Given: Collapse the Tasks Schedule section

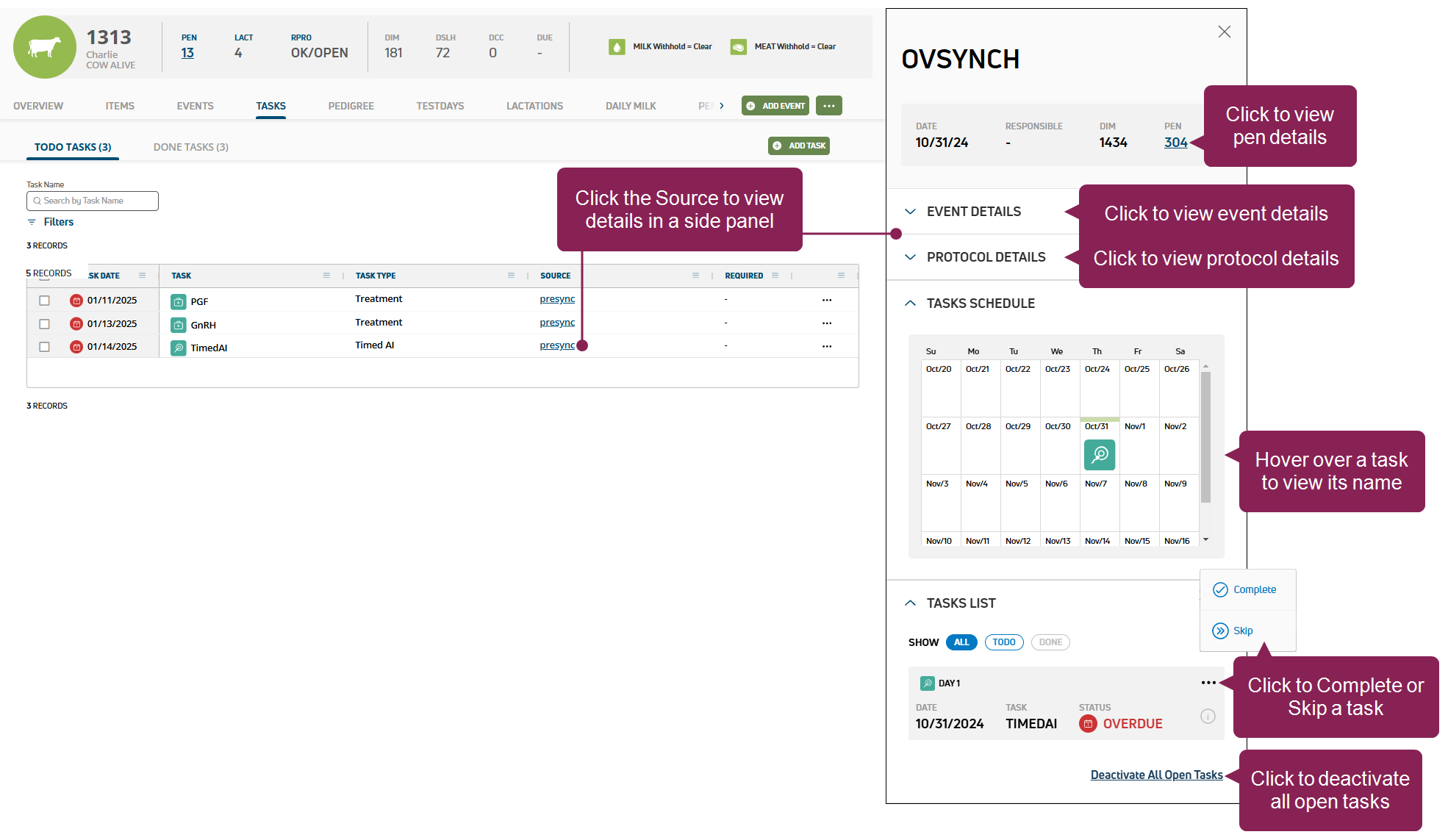Looking at the screenshot, I should click(x=980, y=304).
